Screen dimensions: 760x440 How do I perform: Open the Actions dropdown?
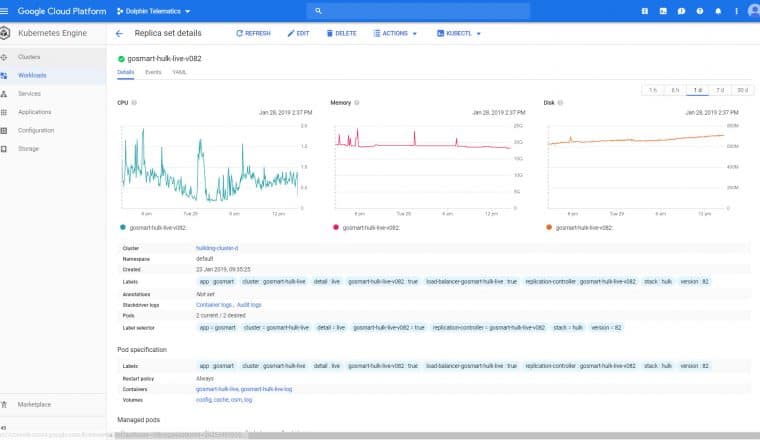point(395,33)
